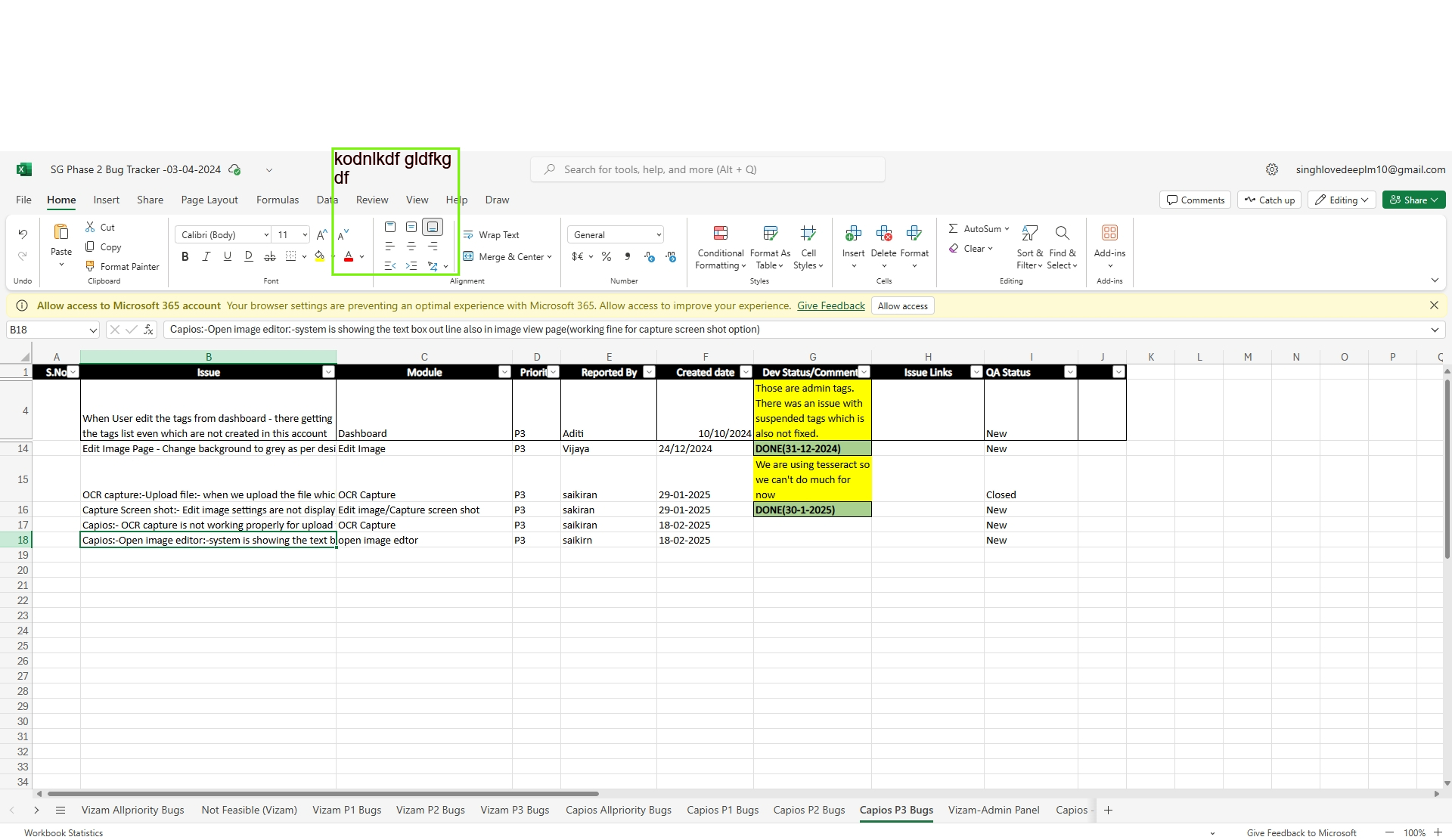
Task: Click the increase decimal icon
Action: [x=649, y=256]
